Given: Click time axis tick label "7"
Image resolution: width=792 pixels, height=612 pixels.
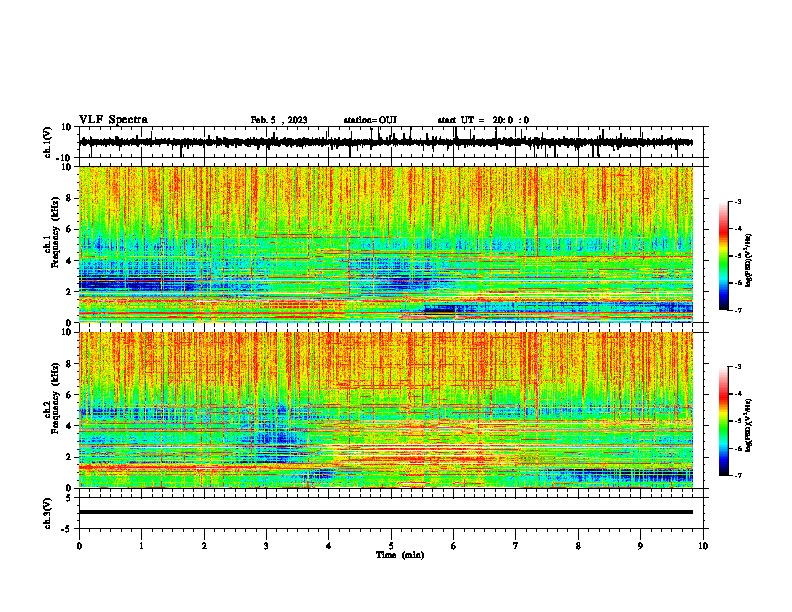Looking at the screenshot, I should 516,546.
